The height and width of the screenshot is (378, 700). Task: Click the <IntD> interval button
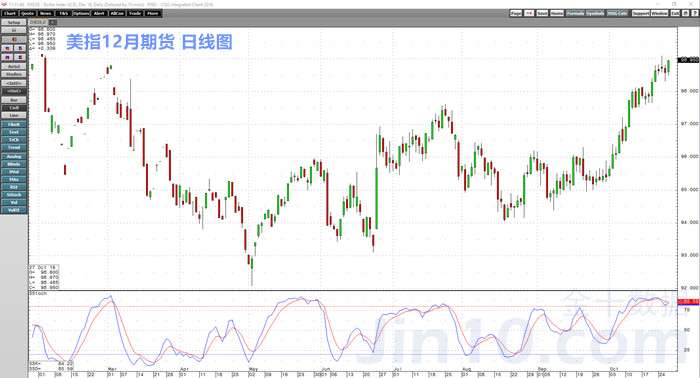[x=14, y=83]
